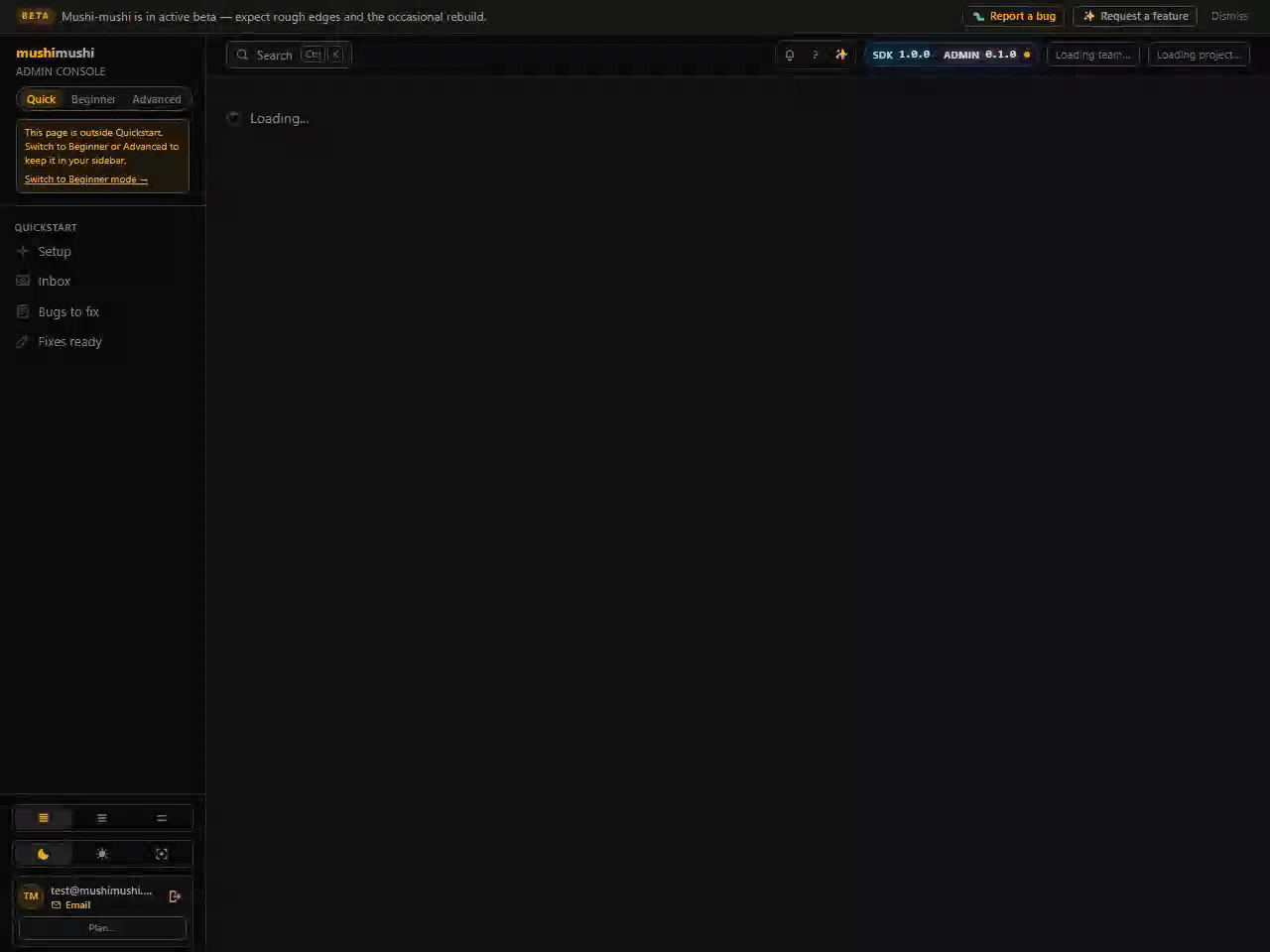Click the TM user avatar

coord(31,896)
